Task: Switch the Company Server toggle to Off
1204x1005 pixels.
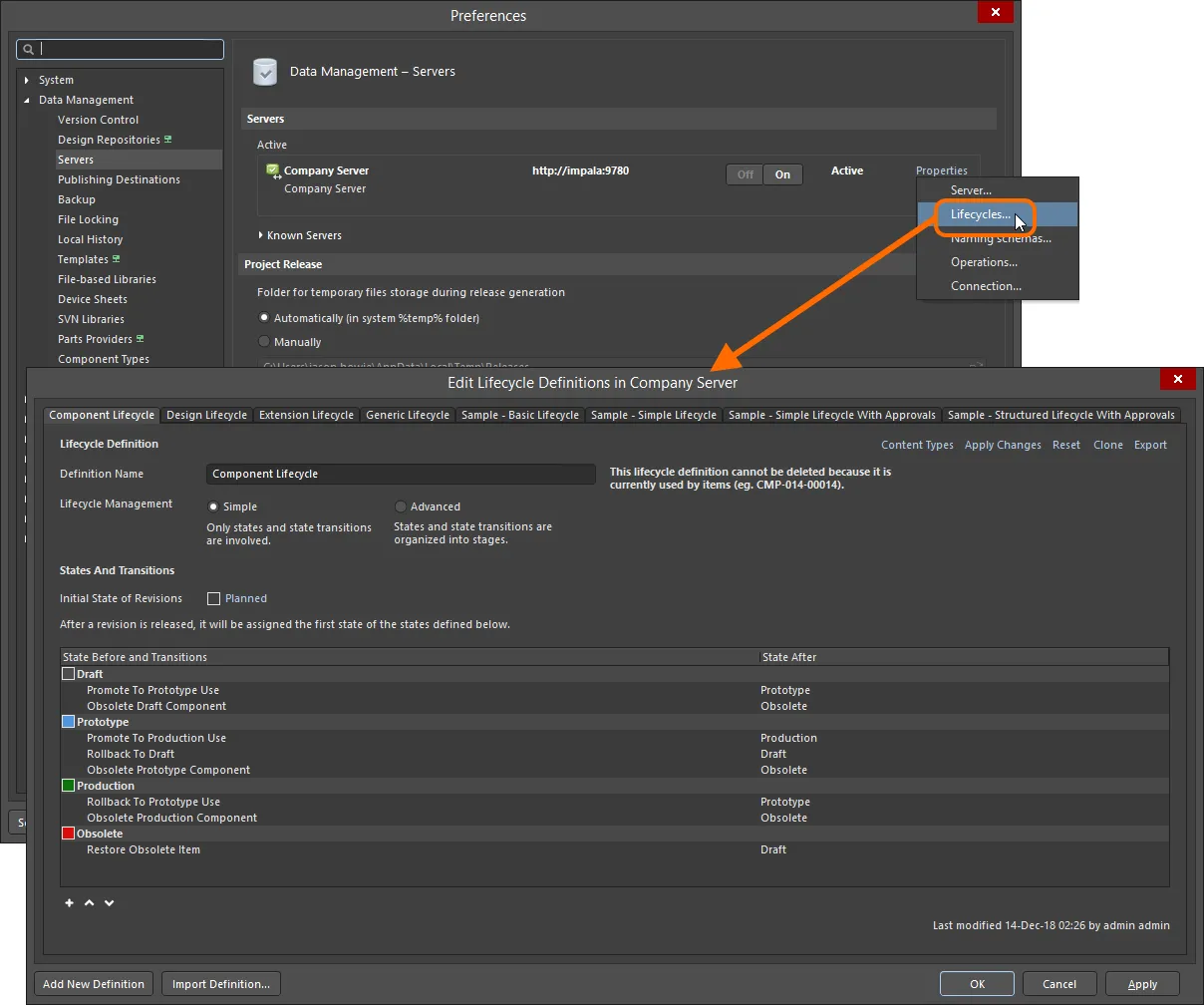Action: 745,174
